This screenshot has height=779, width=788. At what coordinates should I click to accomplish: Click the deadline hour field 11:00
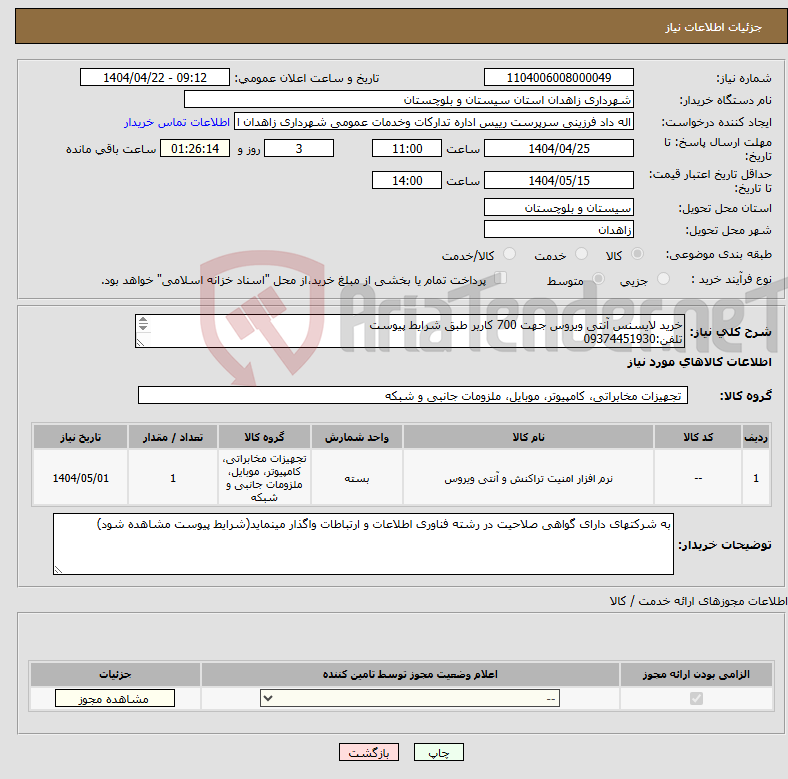pyautogui.click(x=407, y=148)
